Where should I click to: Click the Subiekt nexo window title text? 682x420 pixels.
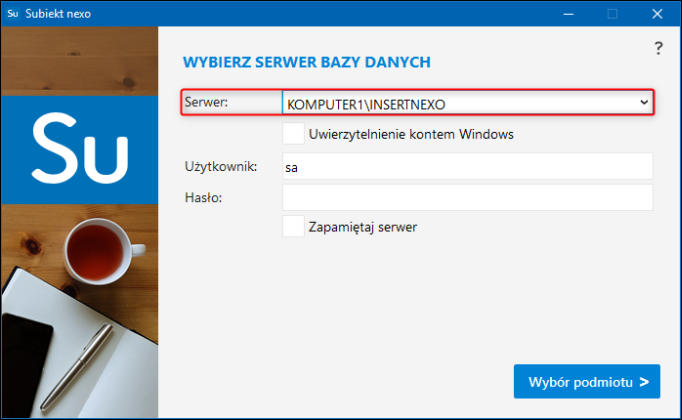pyautogui.click(x=58, y=14)
